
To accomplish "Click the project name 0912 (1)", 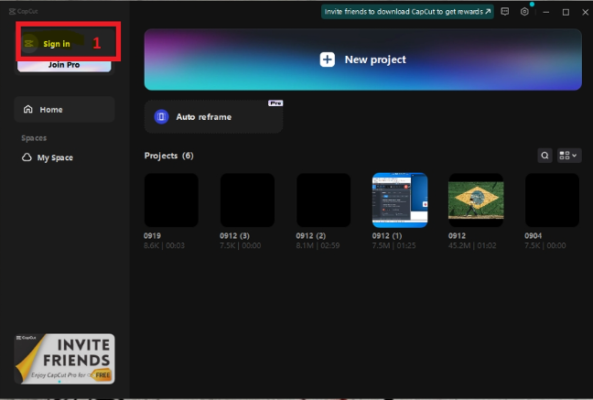I will 387,236.
